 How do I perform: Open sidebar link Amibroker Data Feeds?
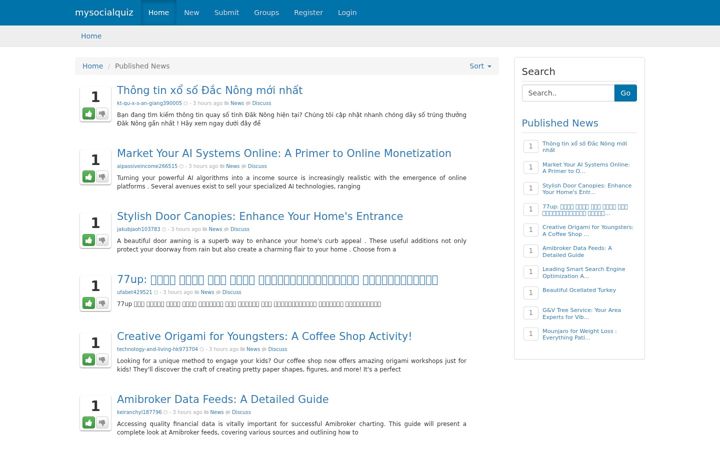coord(577,252)
